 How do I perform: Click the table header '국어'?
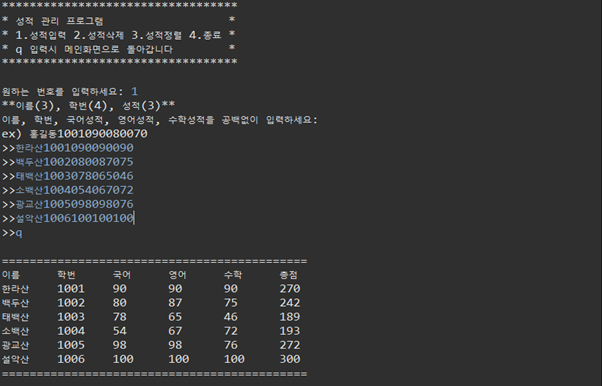122,275
